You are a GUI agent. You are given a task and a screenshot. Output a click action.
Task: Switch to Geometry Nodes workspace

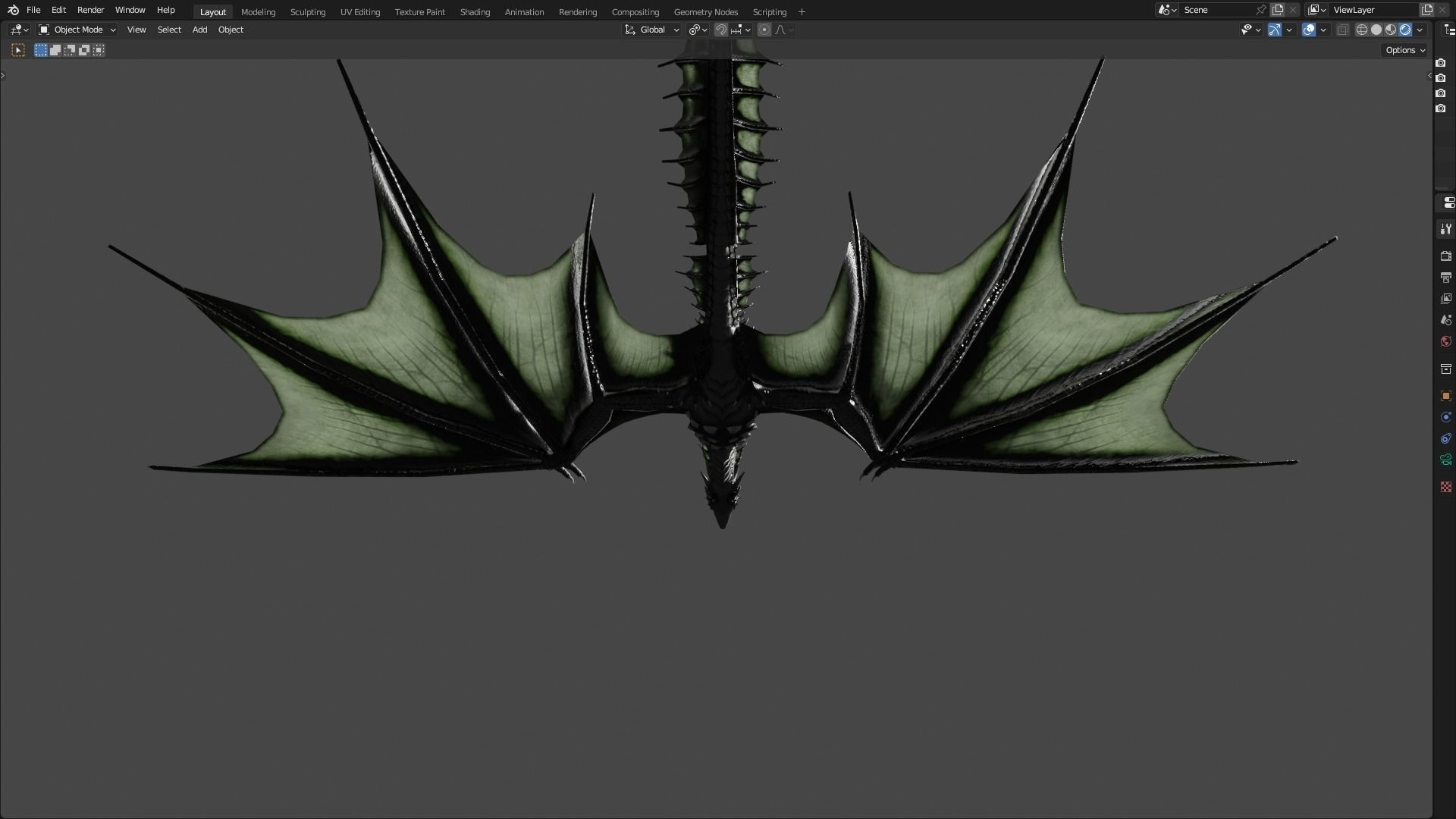[x=705, y=11]
